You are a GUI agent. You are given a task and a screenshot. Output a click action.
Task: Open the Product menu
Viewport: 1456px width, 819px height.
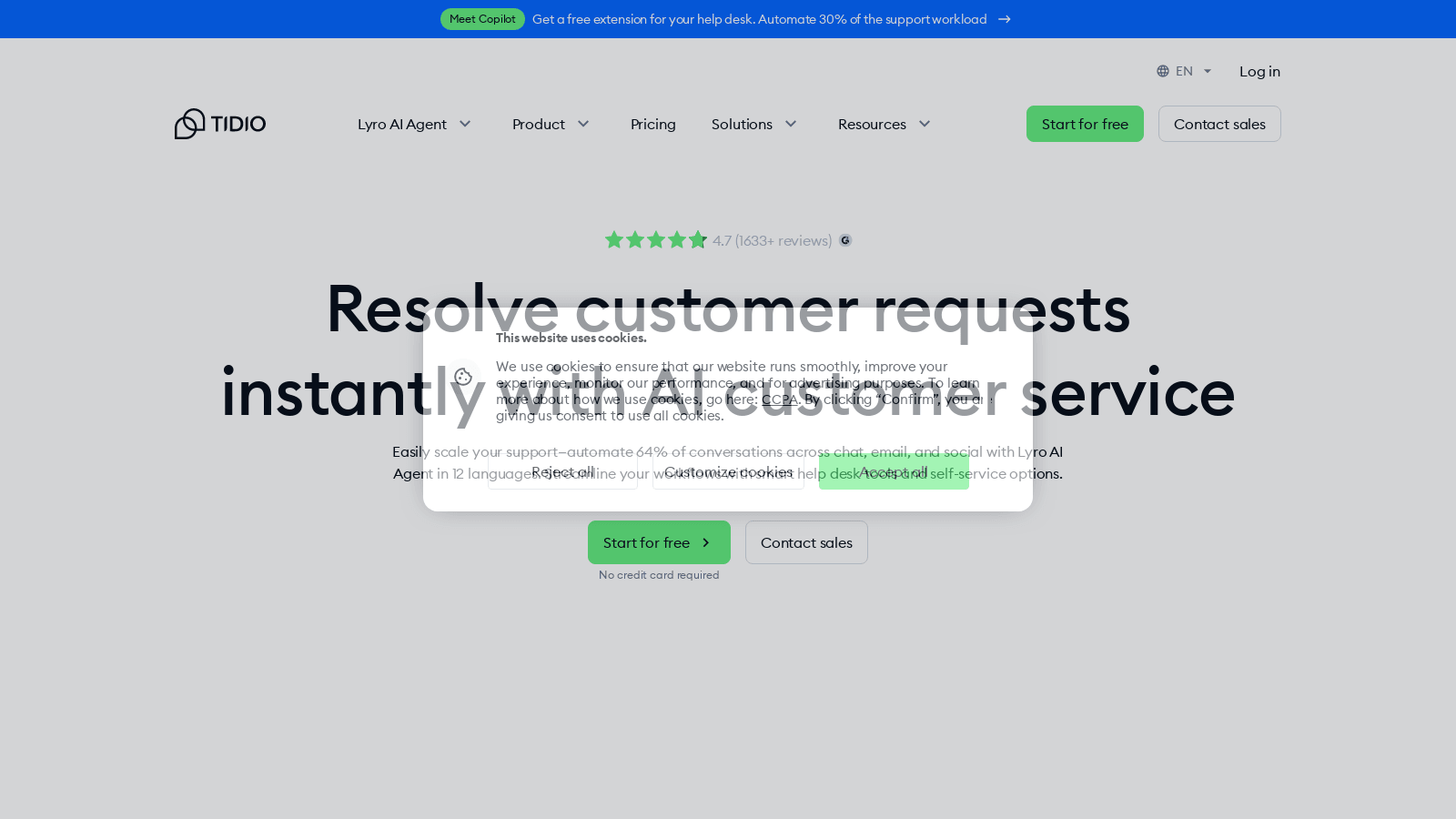(539, 124)
